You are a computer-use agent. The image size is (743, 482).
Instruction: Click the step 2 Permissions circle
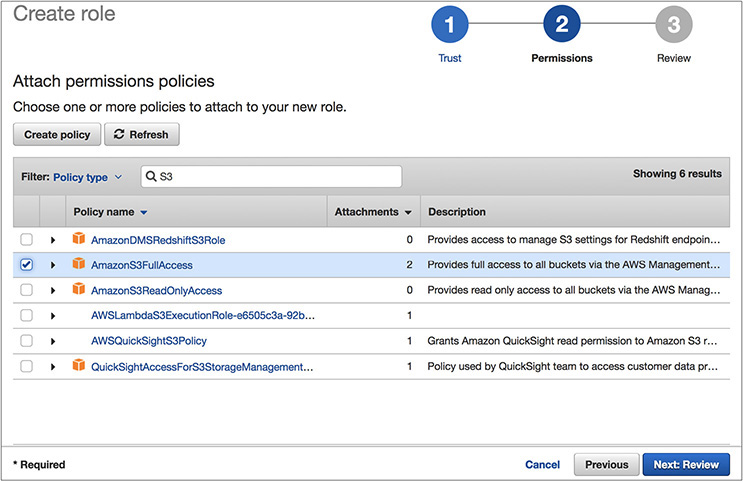[x=561, y=26]
